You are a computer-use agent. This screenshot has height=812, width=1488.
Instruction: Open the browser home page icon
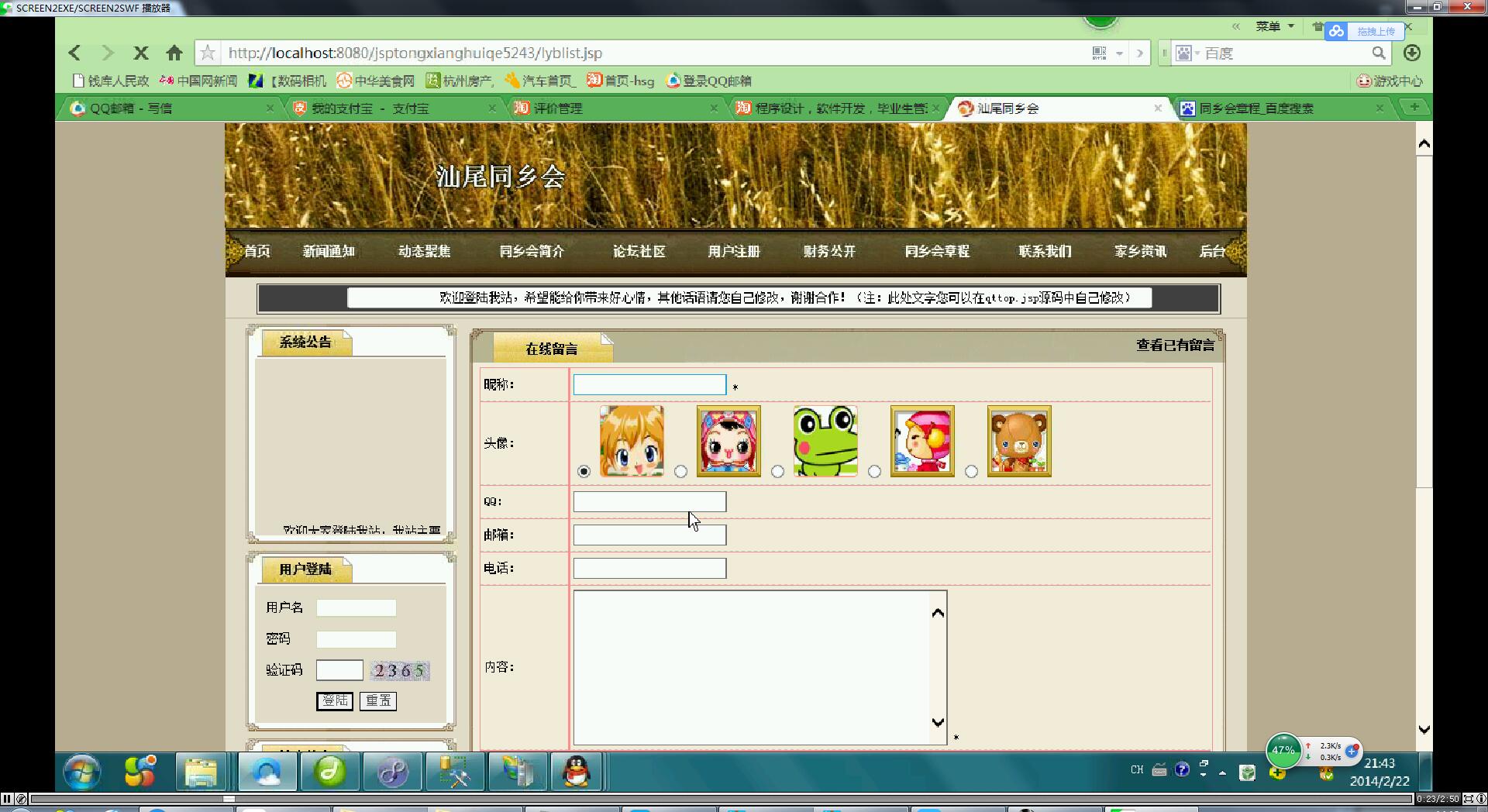click(x=174, y=53)
